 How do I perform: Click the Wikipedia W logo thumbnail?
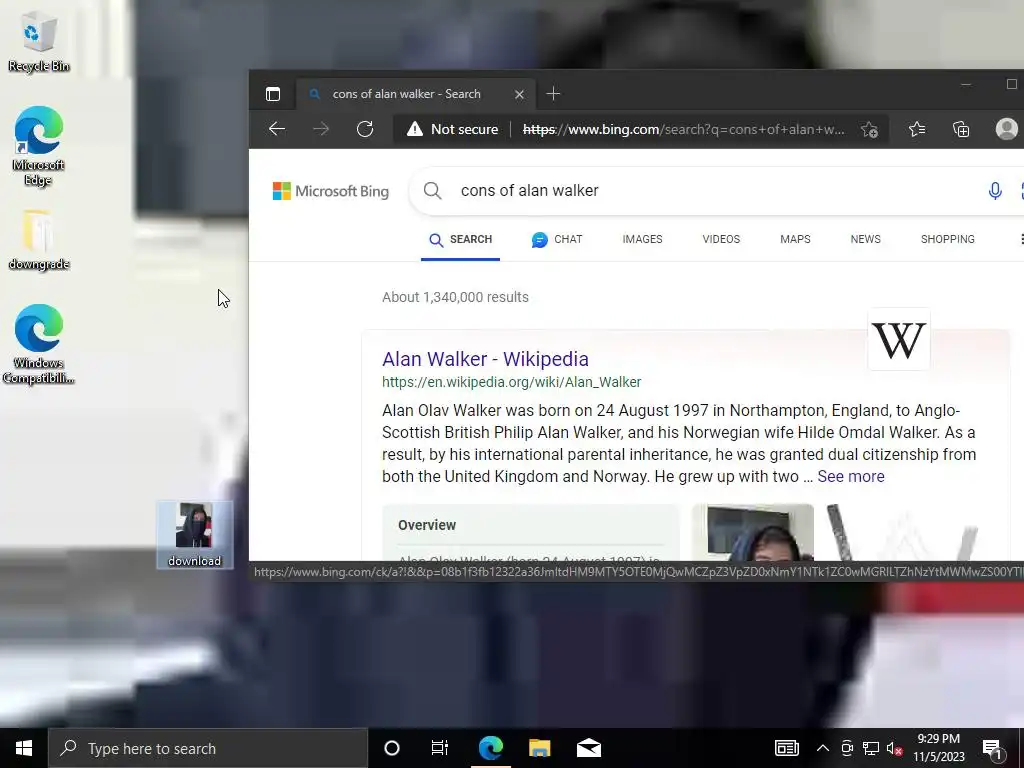tap(899, 340)
